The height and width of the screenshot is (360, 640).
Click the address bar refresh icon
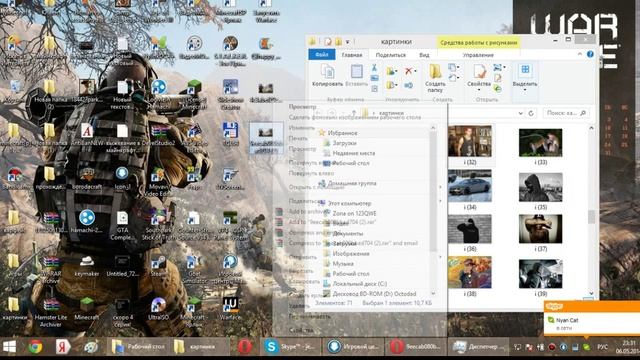[531, 113]
